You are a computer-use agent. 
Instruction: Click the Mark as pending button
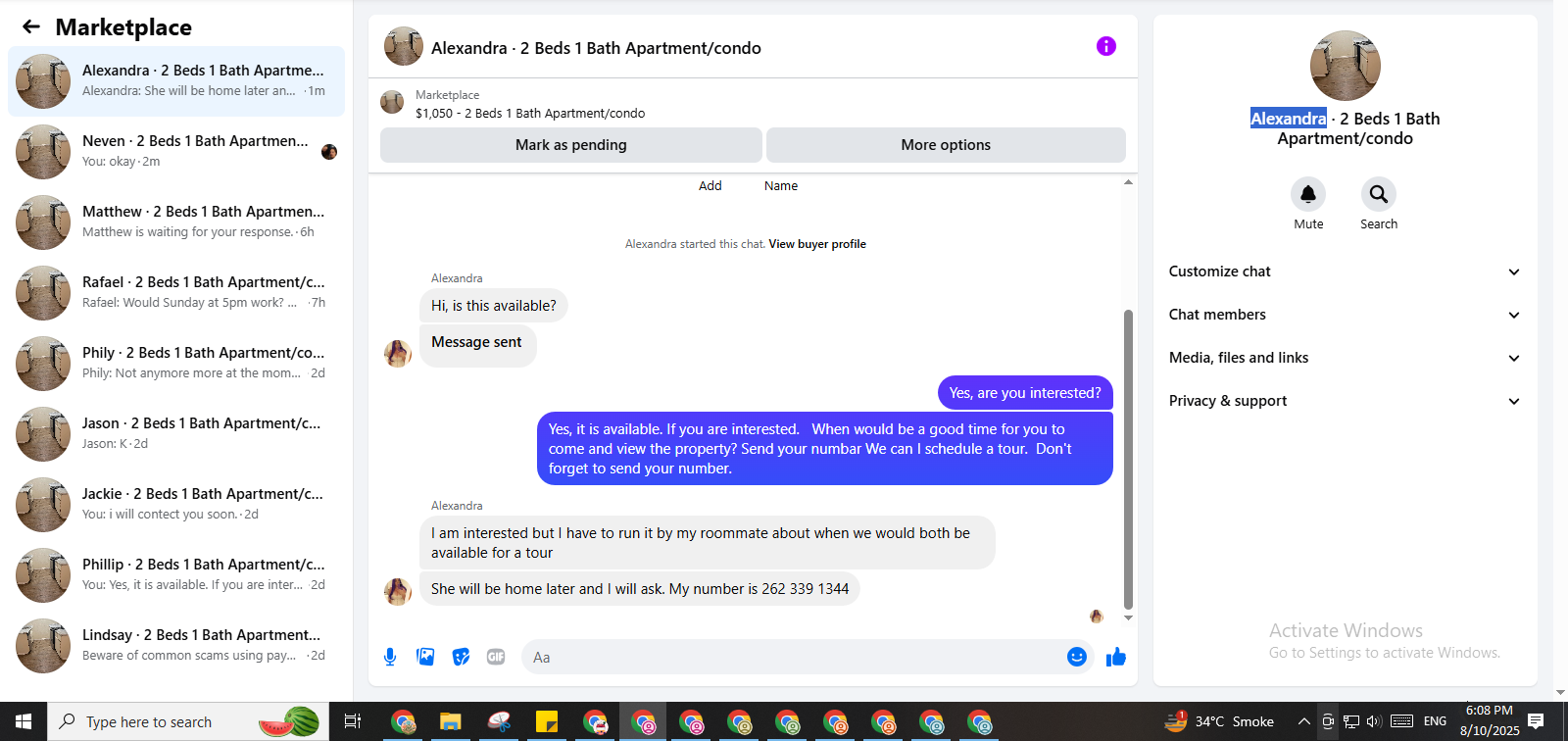coord(571,145)
